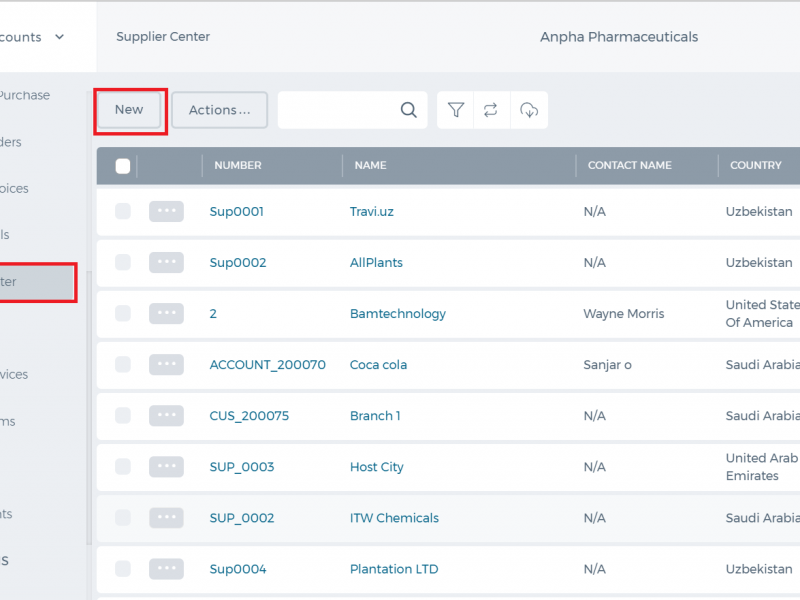Open the Travi.uz supplier link
The width and height of the screenshot is (800, 600).
(x=371, y=212)
